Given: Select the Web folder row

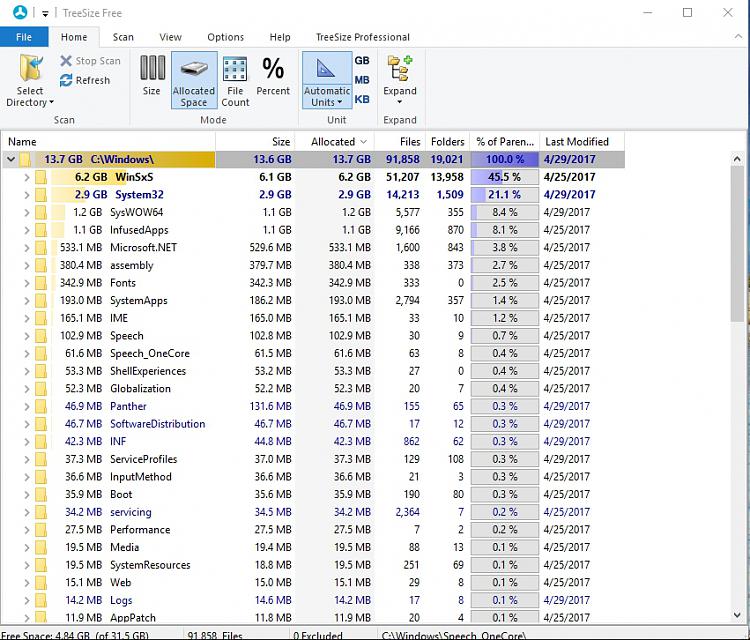Looking at the screenshot, I should [313, 583].
